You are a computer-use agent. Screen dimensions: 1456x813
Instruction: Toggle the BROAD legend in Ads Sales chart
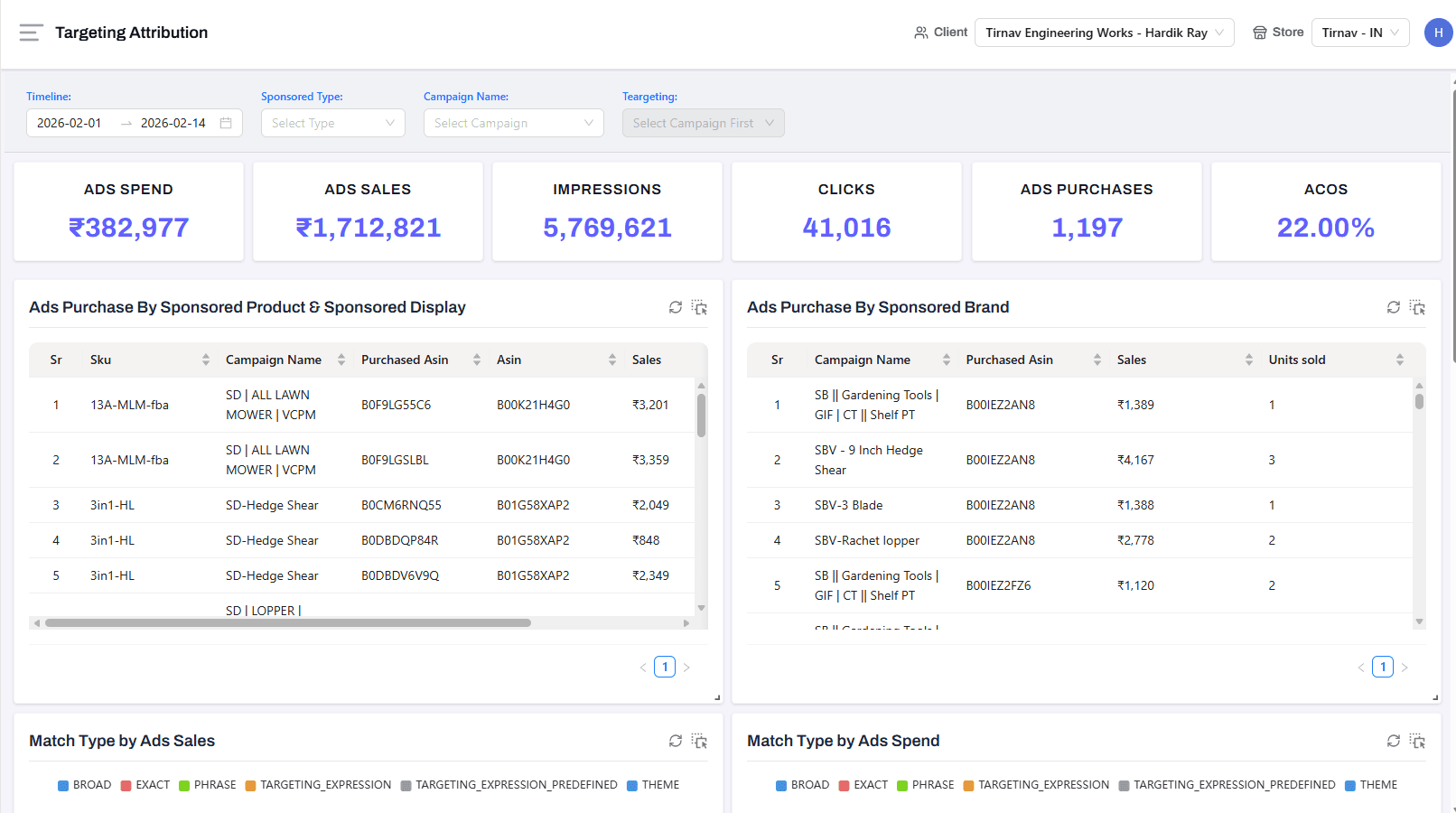(84, 785)
